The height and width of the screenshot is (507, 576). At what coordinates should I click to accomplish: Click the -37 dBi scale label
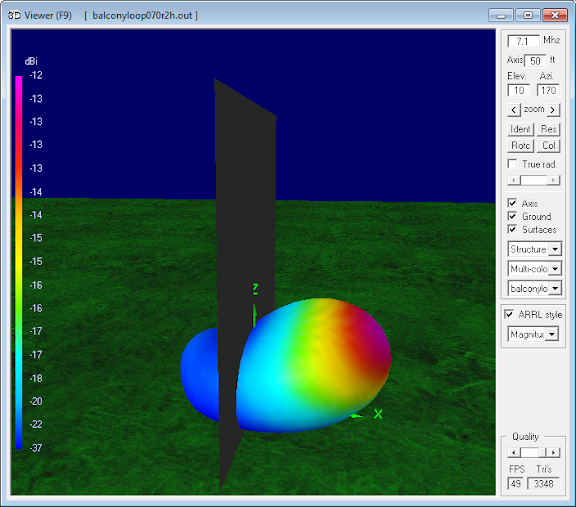coord(36,448)
